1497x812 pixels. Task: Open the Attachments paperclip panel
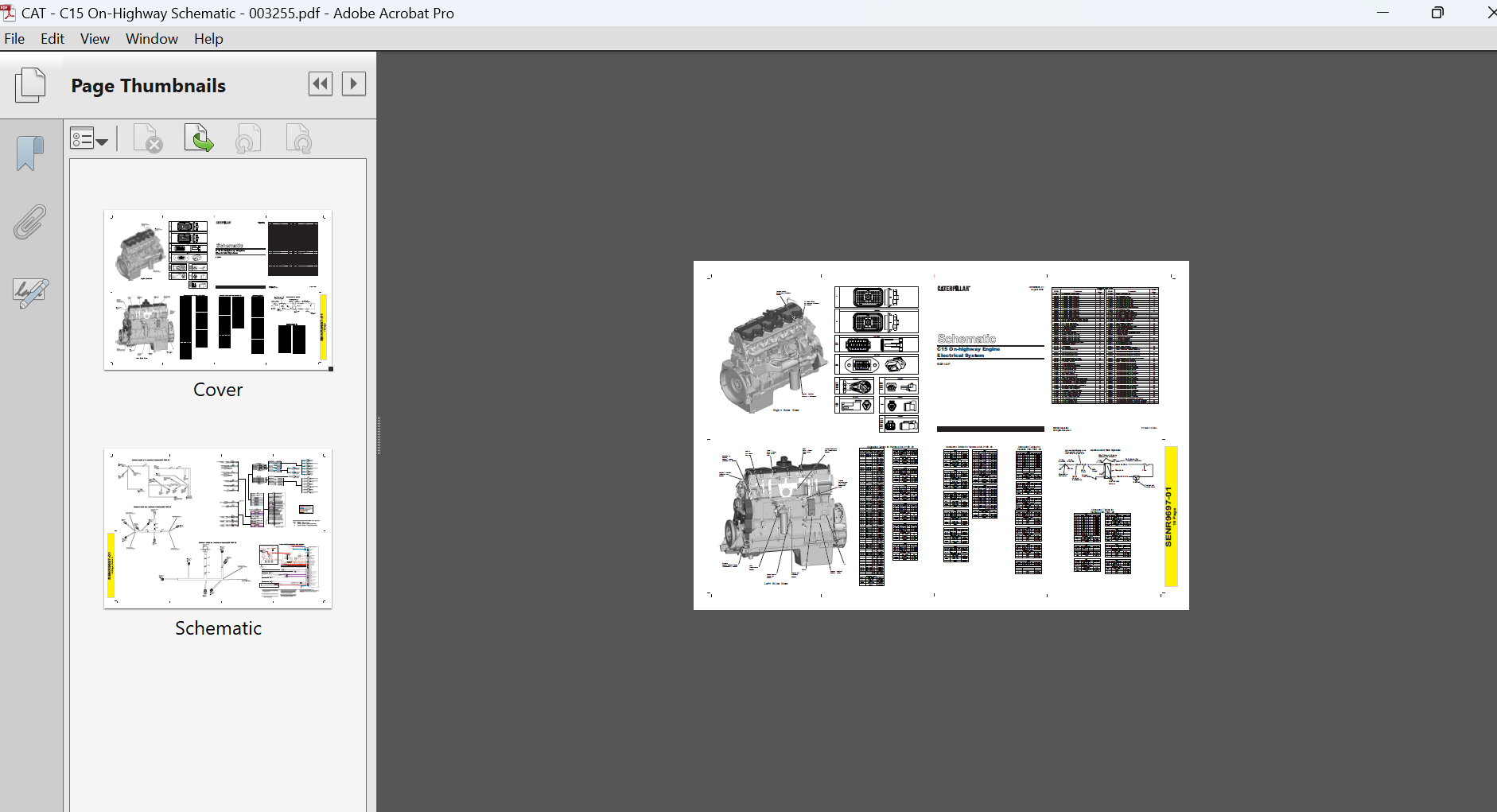(x=30, y=222)
